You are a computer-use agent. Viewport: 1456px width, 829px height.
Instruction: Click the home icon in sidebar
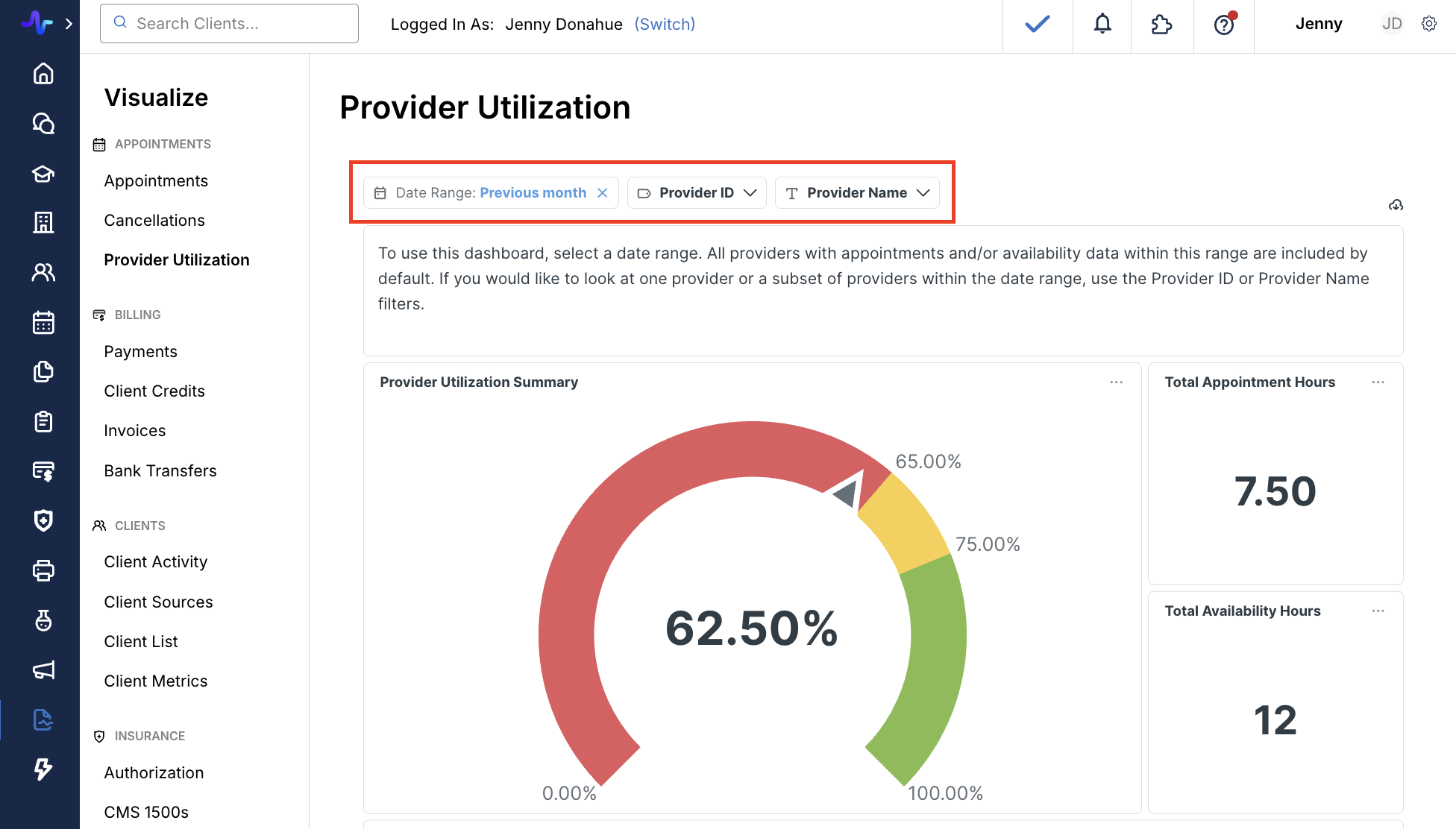tap(43, 73)
